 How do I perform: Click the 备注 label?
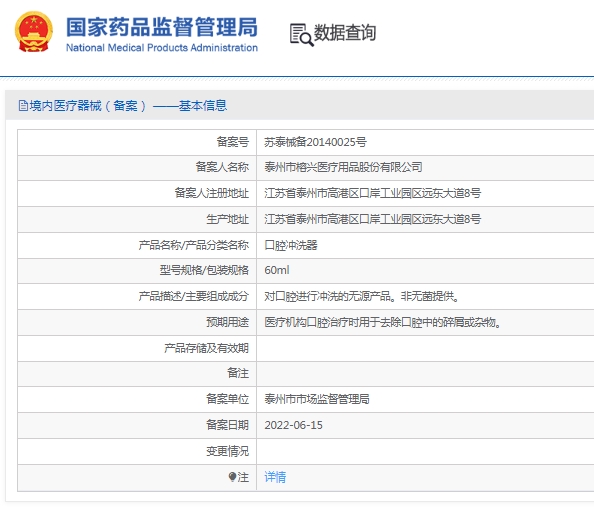point(238,373)
